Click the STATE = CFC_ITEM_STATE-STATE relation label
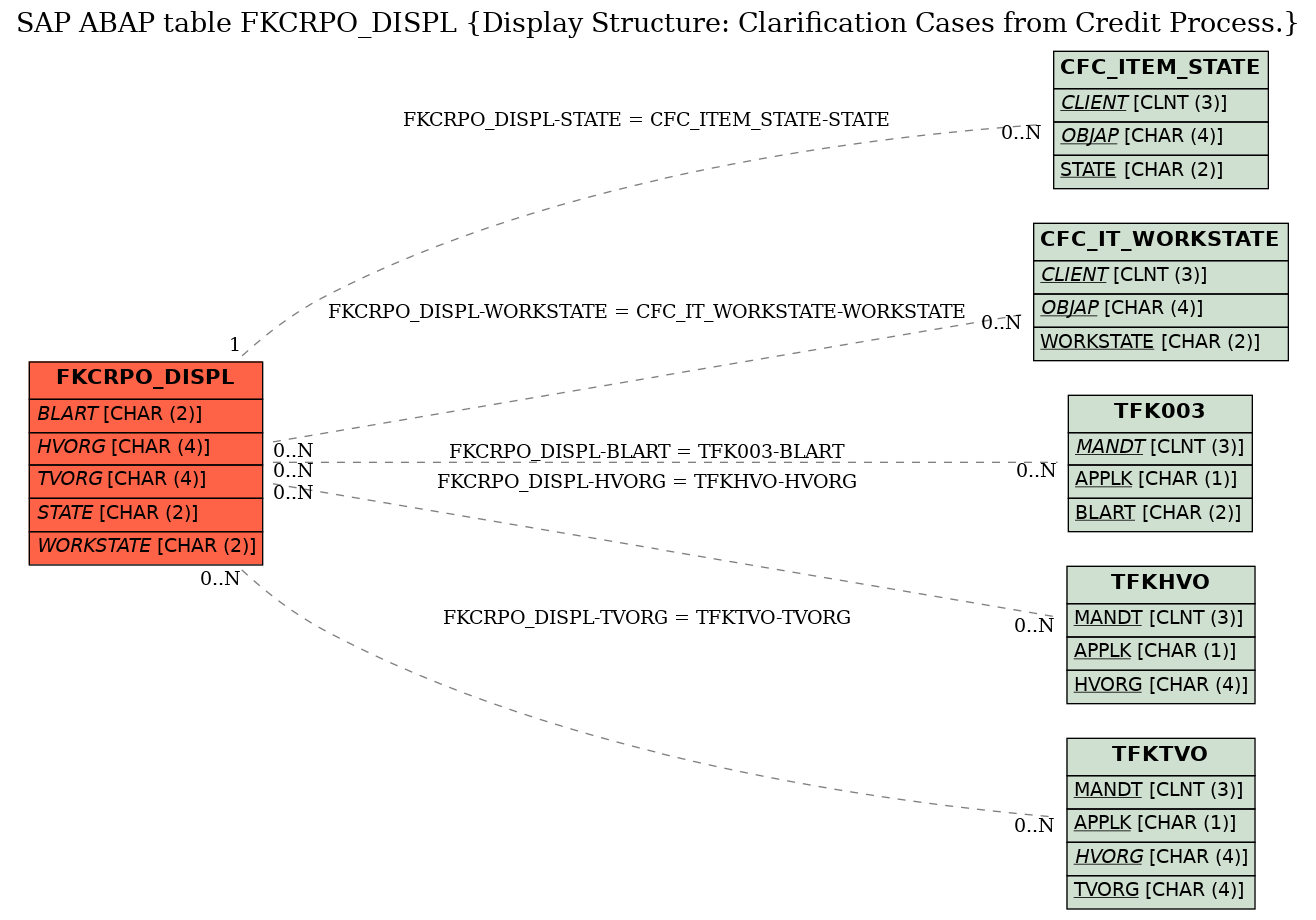 coord(646,120)
